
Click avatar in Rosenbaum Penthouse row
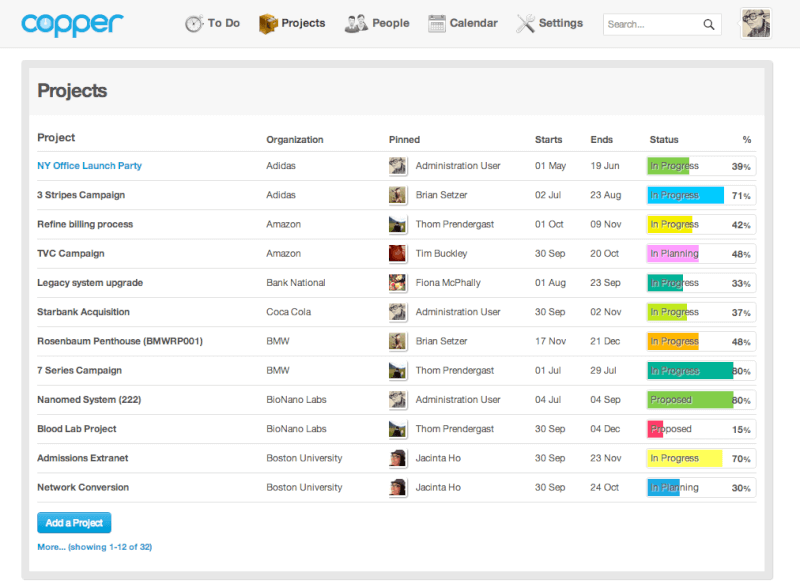[x=397, y=341]
